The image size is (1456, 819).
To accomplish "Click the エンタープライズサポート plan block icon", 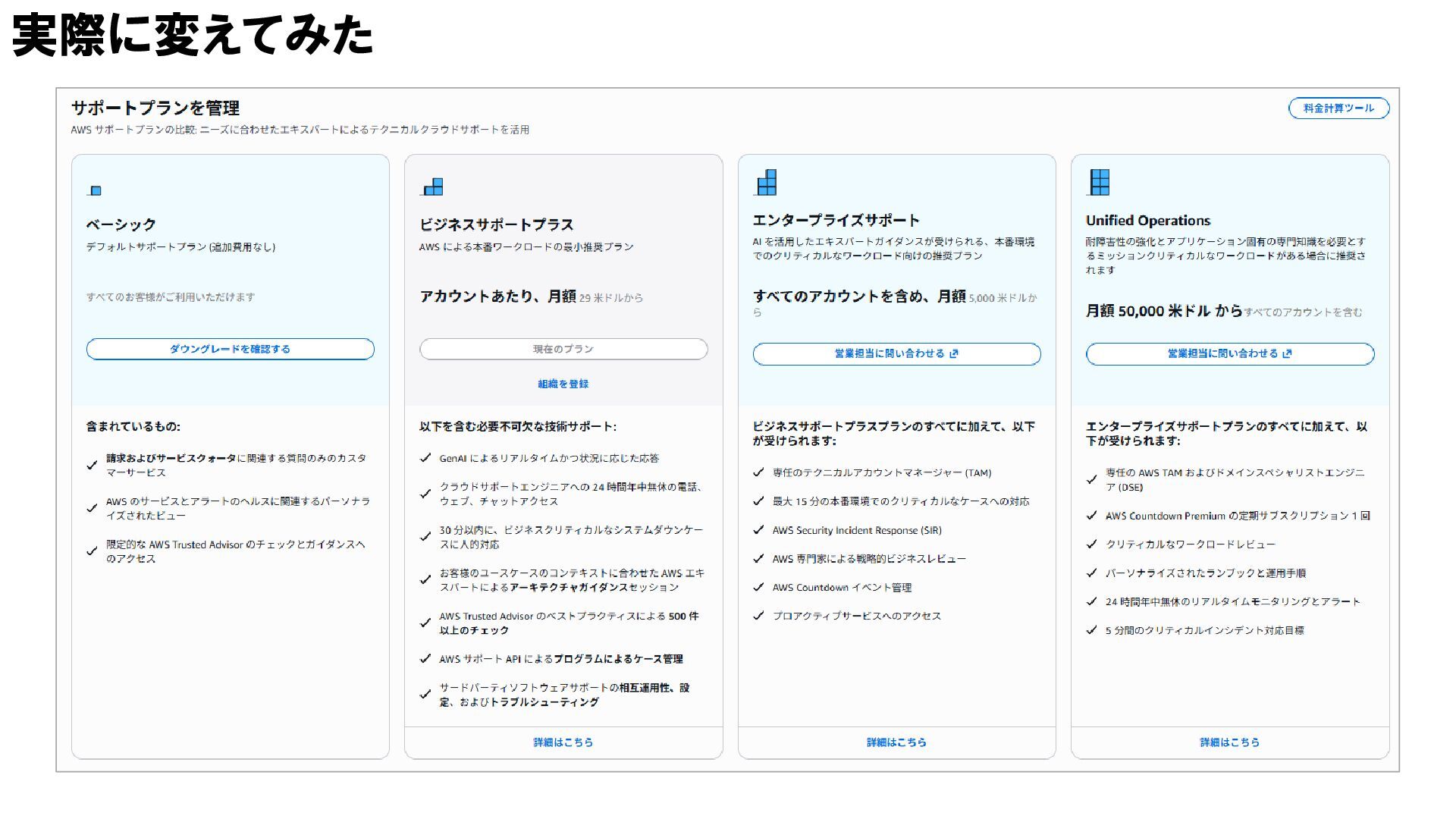I will 767,183.
